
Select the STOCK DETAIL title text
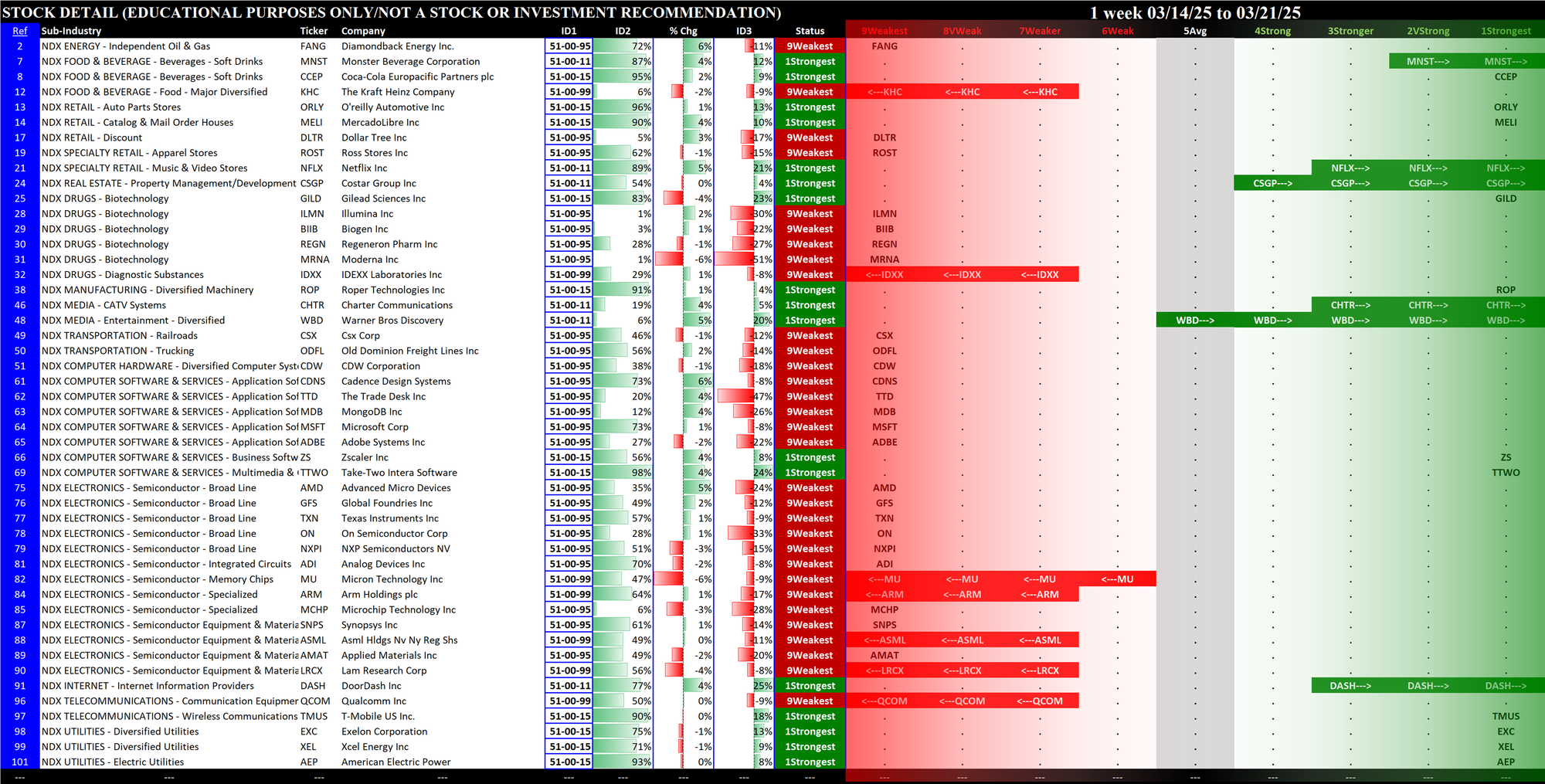tap(392, 12)
